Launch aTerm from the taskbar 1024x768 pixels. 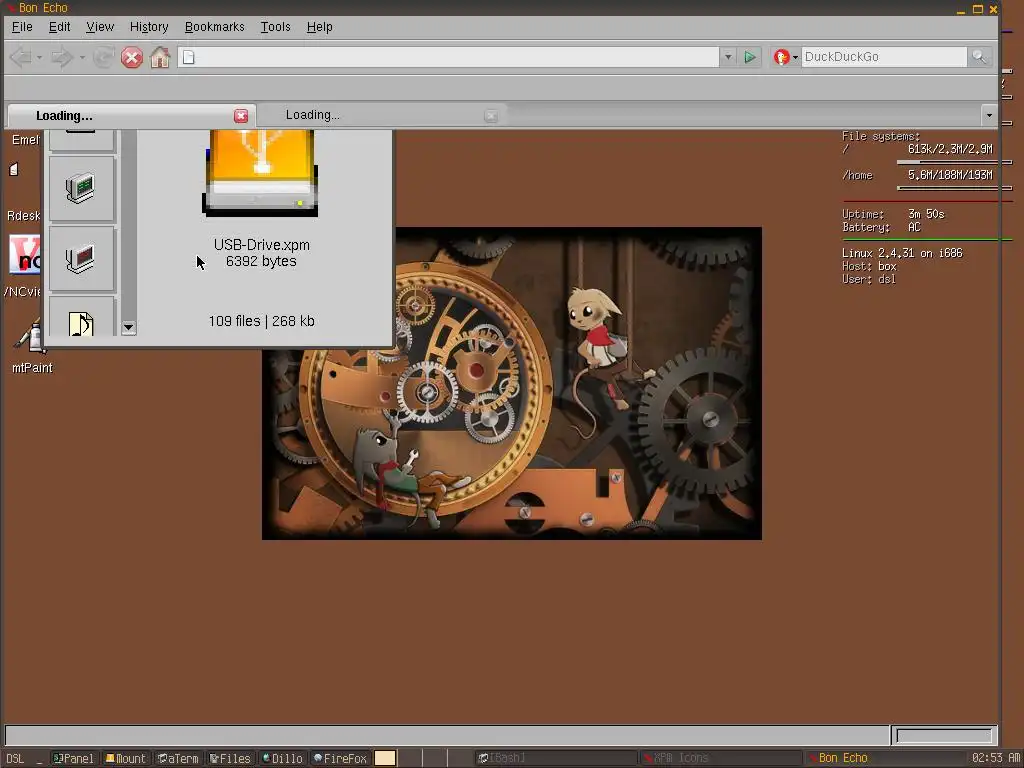(x=178, y=758)
